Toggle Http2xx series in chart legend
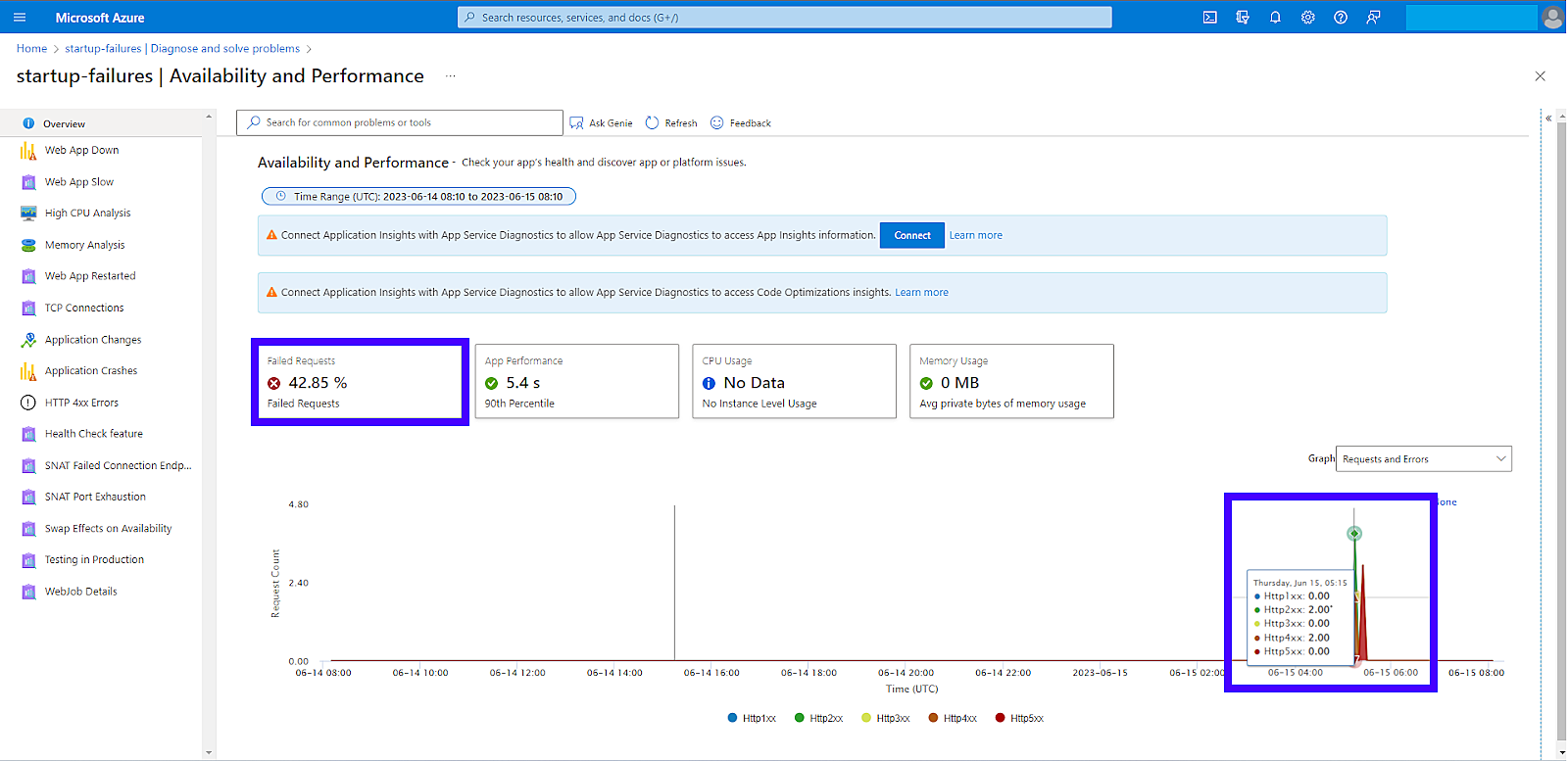The image size is (1568, 761). click(x=818, y=719)
